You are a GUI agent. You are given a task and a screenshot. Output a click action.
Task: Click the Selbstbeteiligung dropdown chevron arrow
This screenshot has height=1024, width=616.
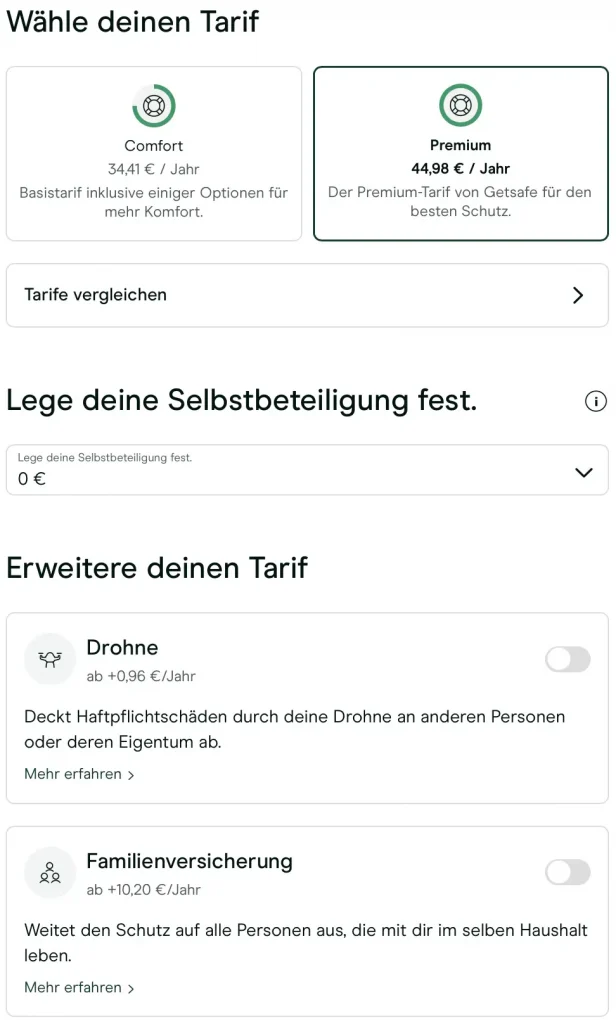(x=584, y=472)
